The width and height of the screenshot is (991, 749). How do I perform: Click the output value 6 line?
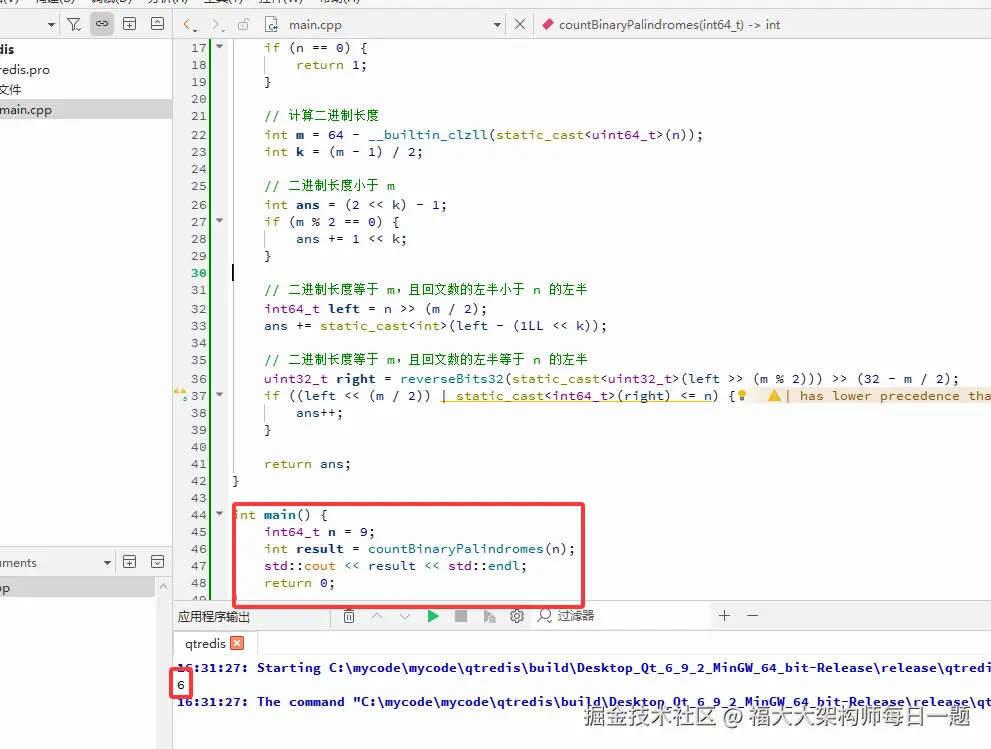181,685
